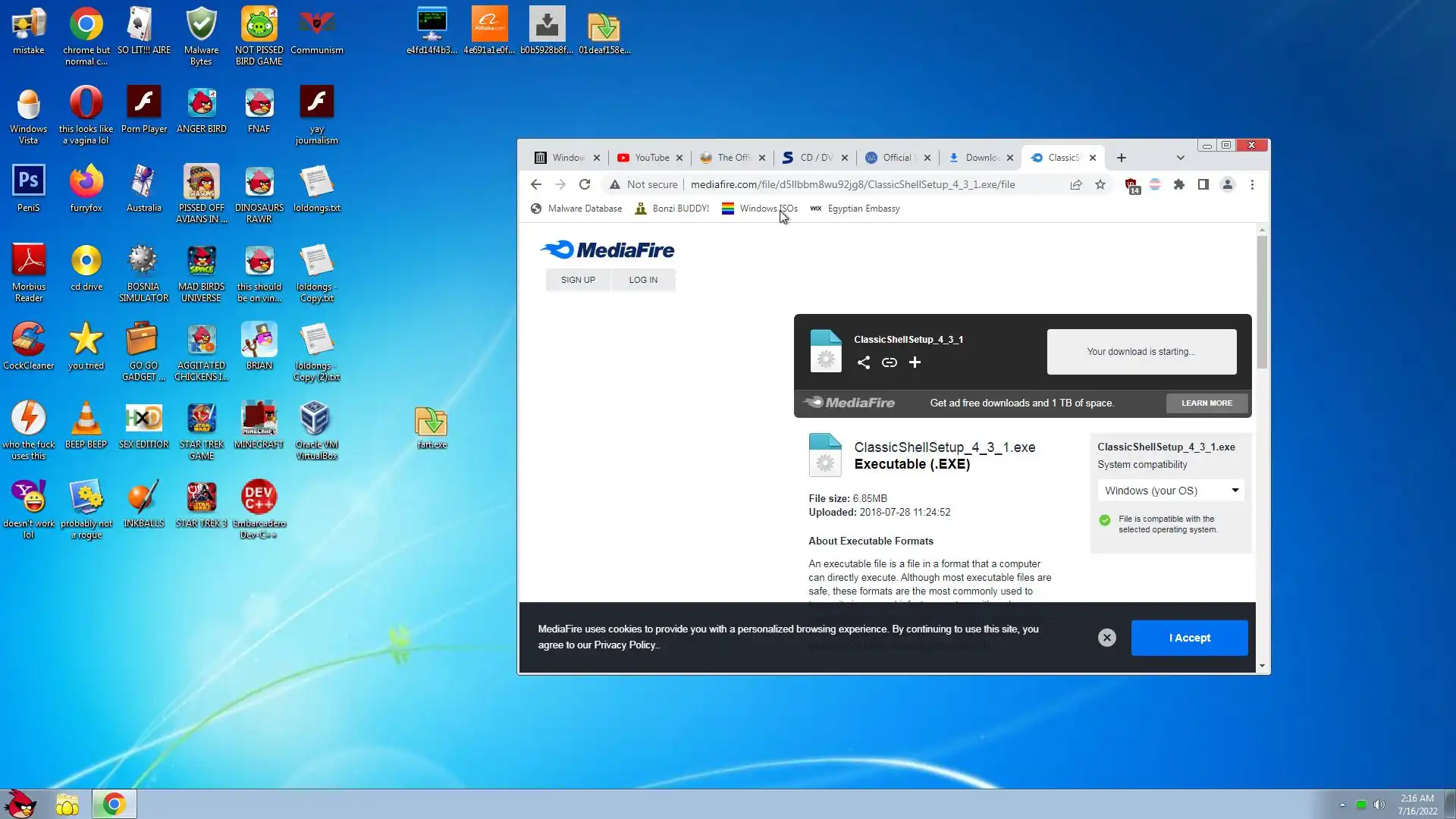
Task: Open the side panel icon
Action: pyautogui.click(x=1203, y=184)
